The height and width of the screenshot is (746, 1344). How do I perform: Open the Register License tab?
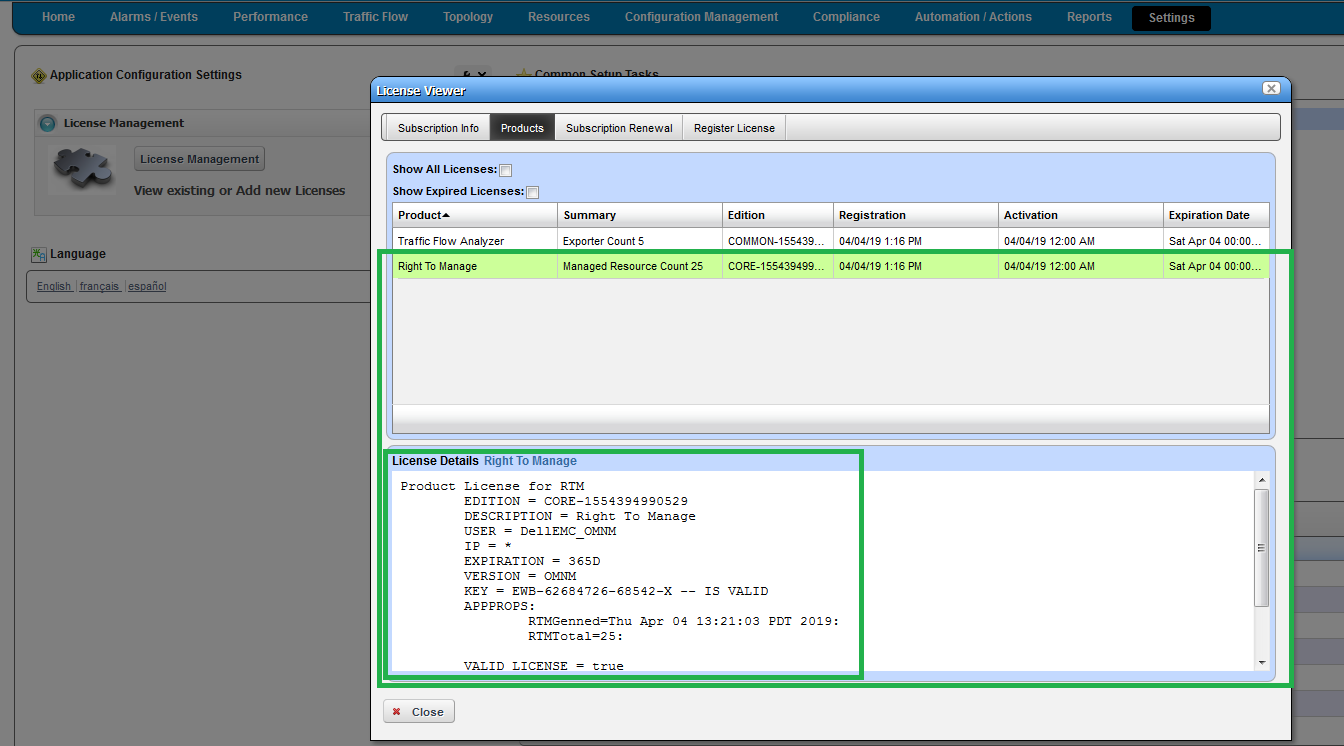click(733, 127)
